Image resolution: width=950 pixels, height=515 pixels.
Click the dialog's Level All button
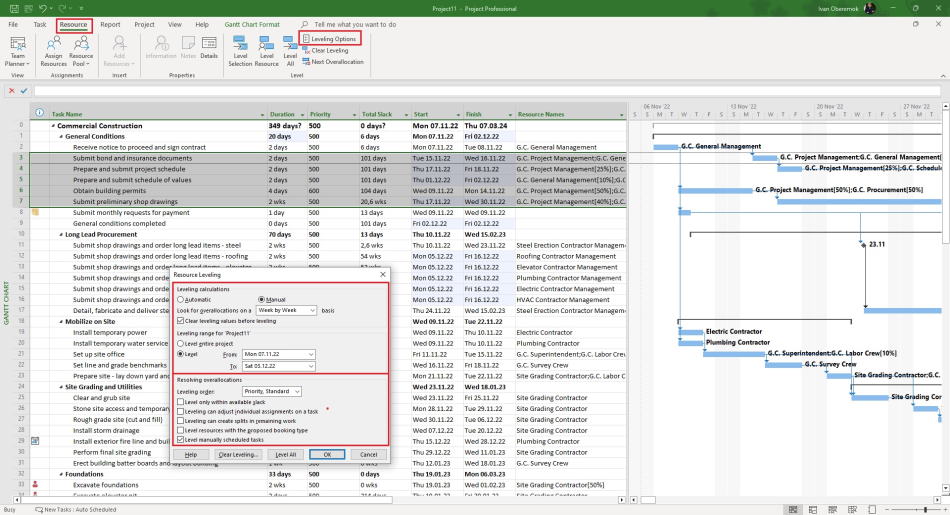[286, 454]
